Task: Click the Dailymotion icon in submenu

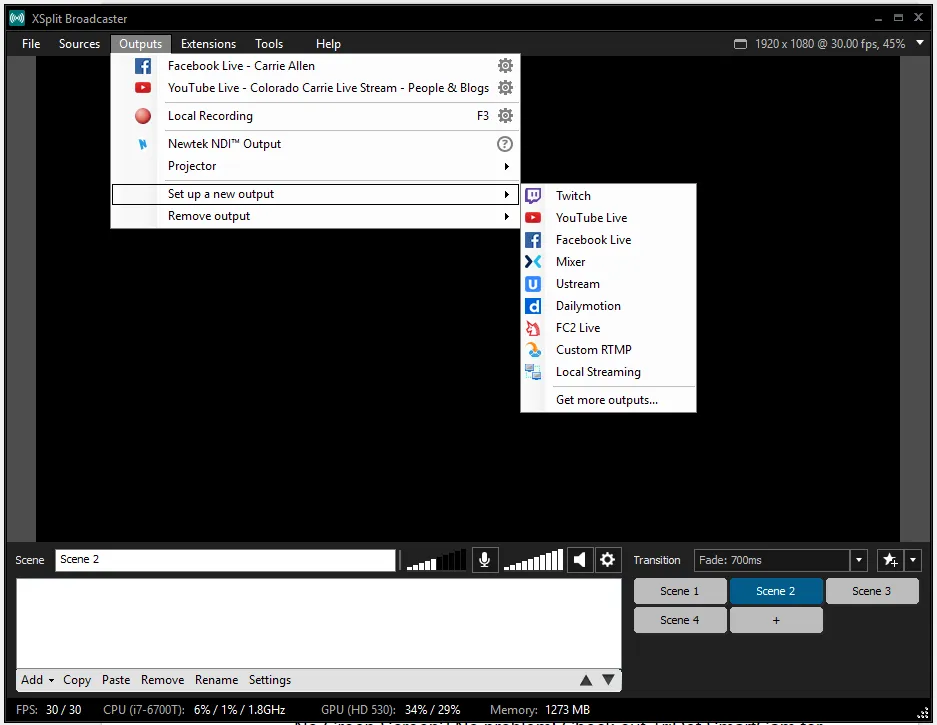Action: (x=533, y=306)
